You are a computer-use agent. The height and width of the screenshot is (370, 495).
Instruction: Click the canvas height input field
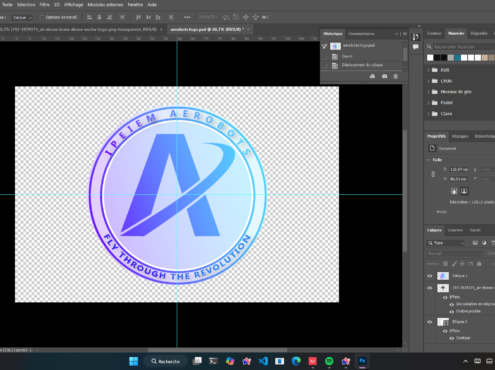pyautogui.click(x=459, y=179)
